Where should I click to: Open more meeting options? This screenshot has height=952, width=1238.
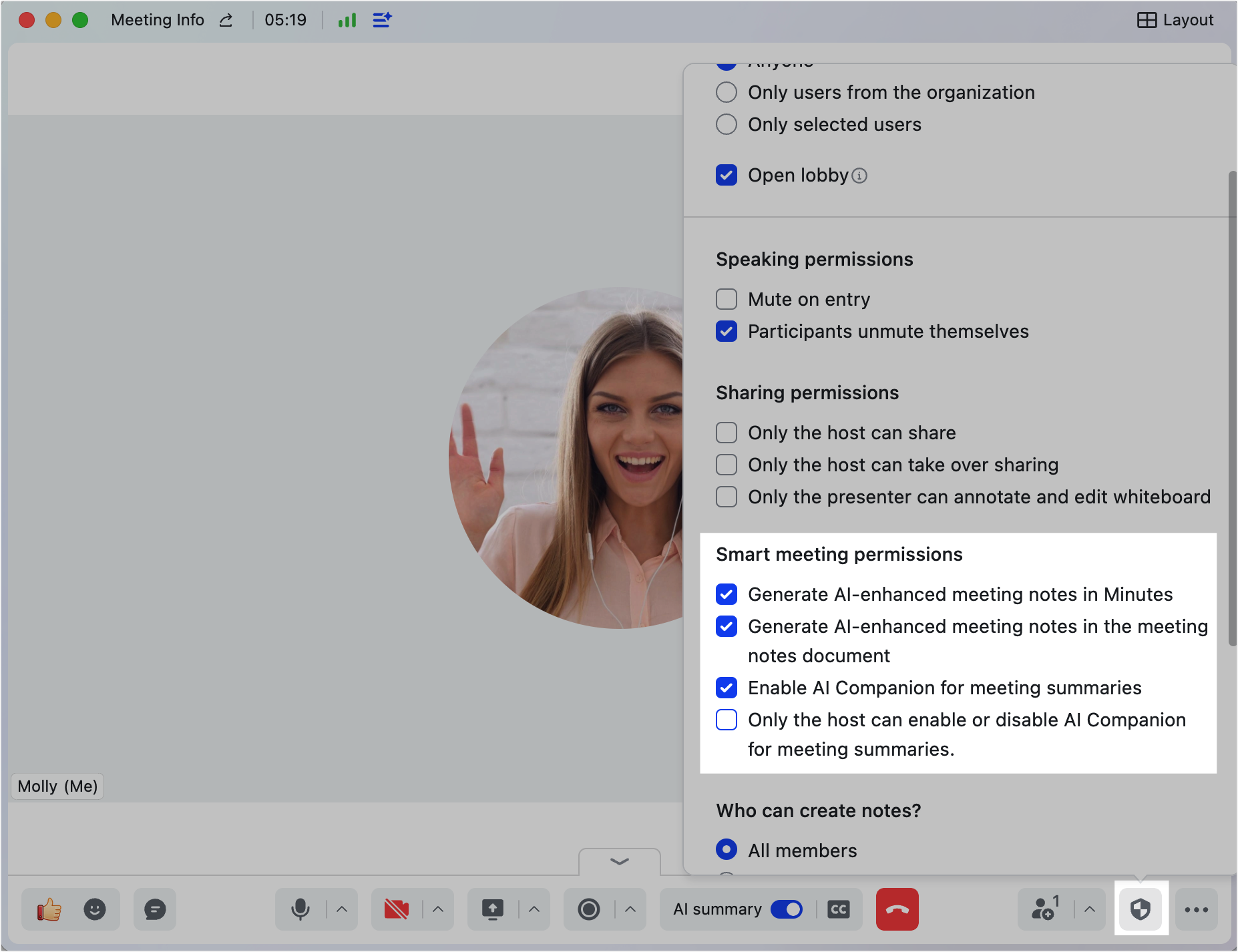click(x=1196, y=909)
